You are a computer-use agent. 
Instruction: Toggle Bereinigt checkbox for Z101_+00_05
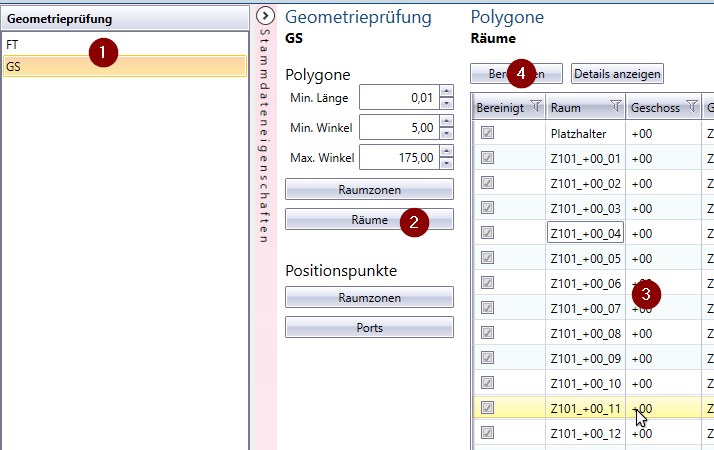click(x=488, y=257)
